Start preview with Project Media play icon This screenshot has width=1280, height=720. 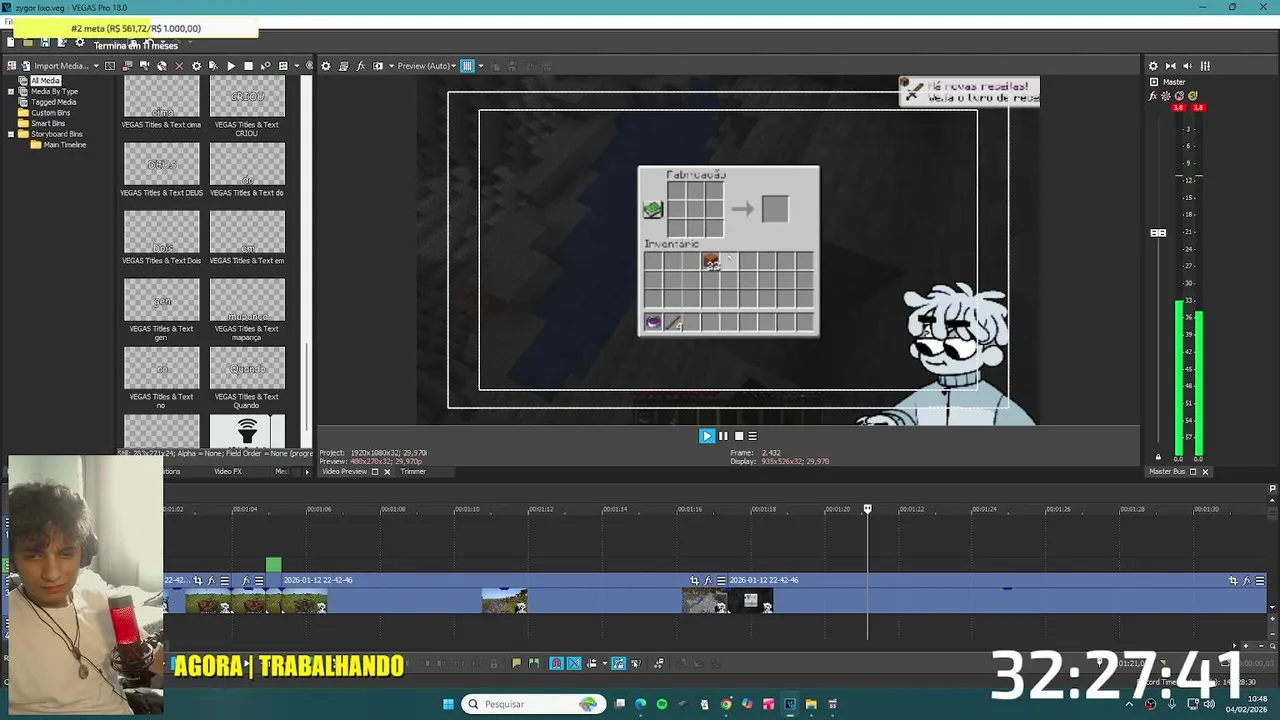(x=231, y=66)
